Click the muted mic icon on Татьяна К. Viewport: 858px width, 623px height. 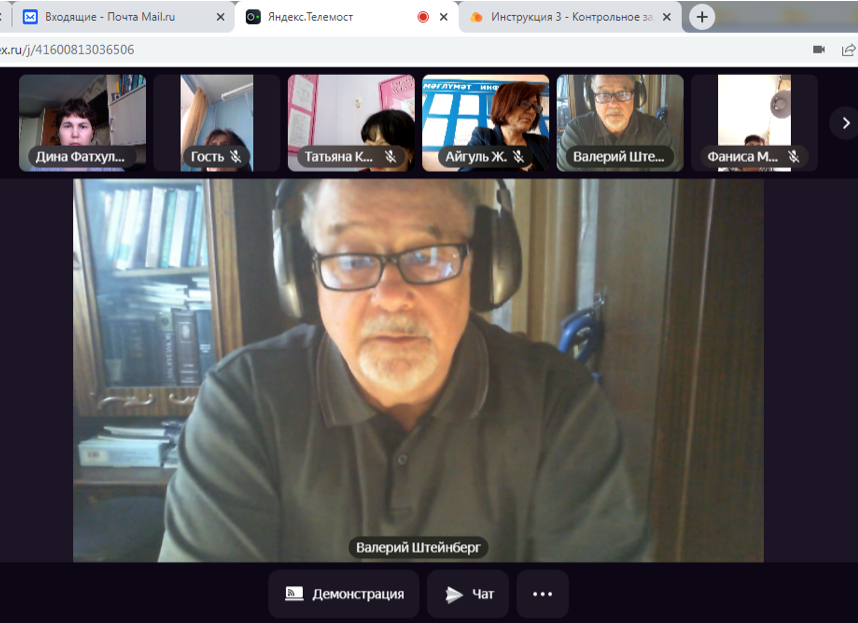point(390,156)
